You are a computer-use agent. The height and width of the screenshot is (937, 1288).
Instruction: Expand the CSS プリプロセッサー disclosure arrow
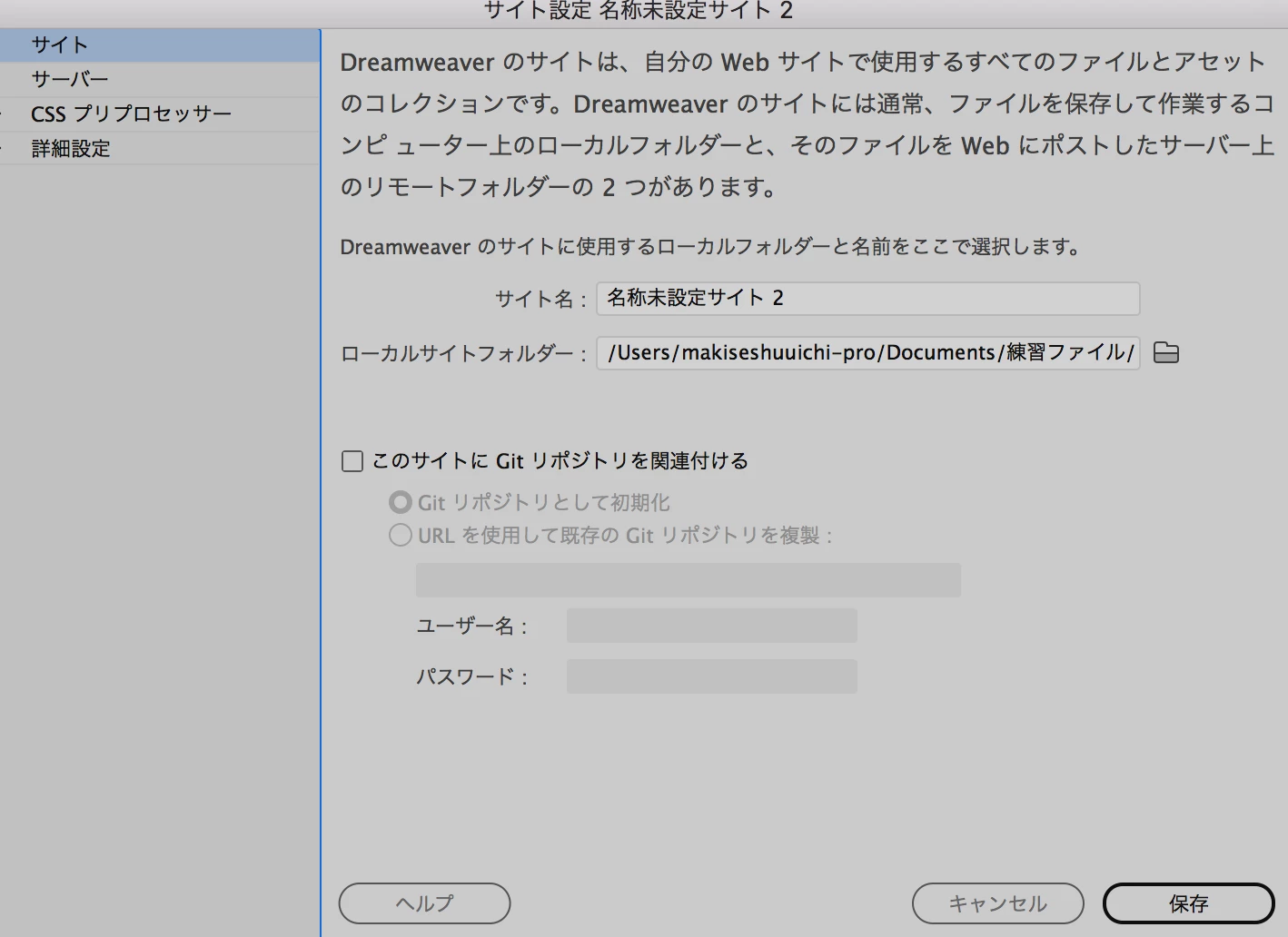[x=3, y=113]
